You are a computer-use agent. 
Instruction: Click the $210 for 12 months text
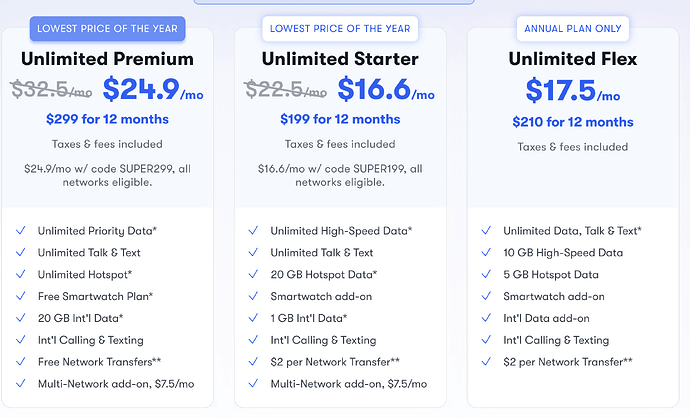574,123
